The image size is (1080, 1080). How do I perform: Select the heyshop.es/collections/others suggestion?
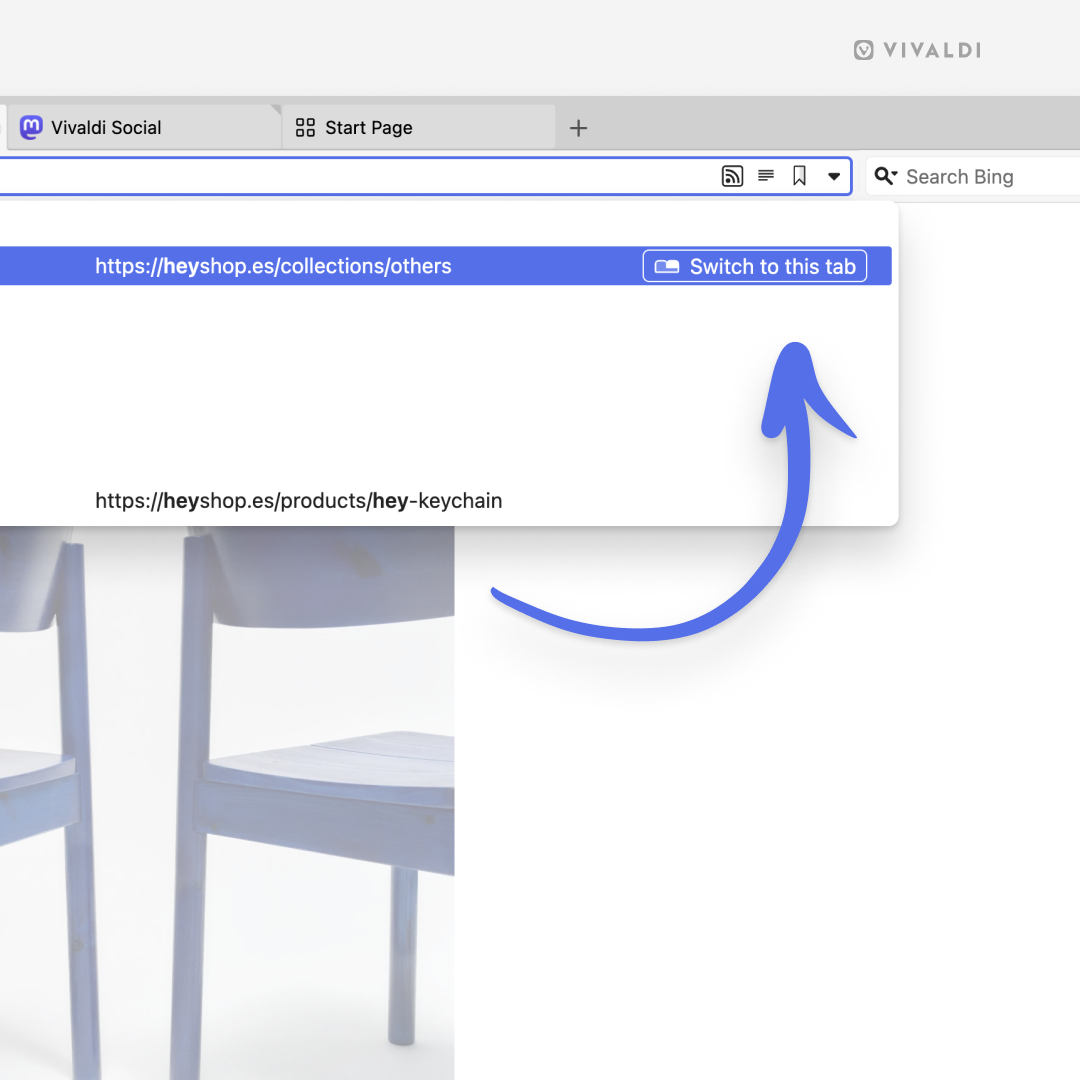(446, 266)
